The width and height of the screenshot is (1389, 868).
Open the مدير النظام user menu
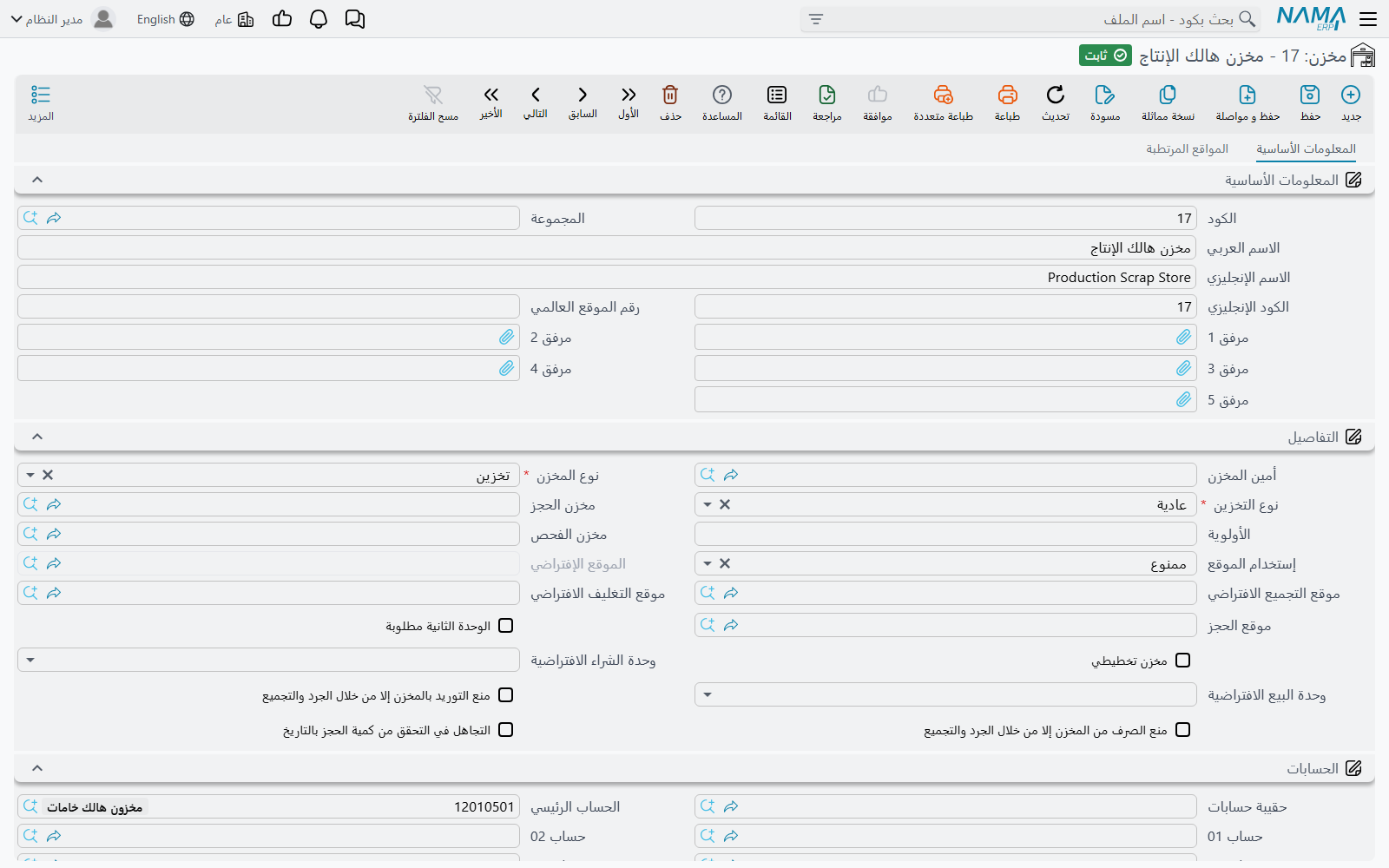[x=63, y=19]
